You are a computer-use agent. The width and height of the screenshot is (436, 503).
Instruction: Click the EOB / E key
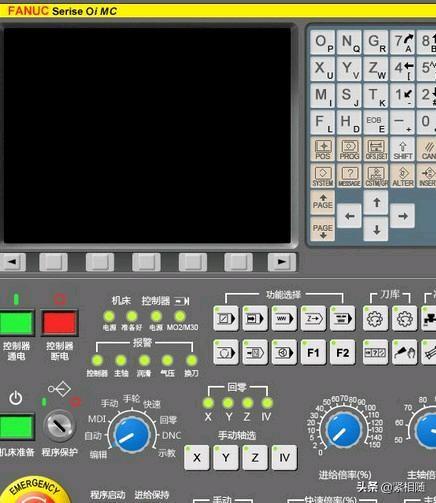[x=376, y=123]
